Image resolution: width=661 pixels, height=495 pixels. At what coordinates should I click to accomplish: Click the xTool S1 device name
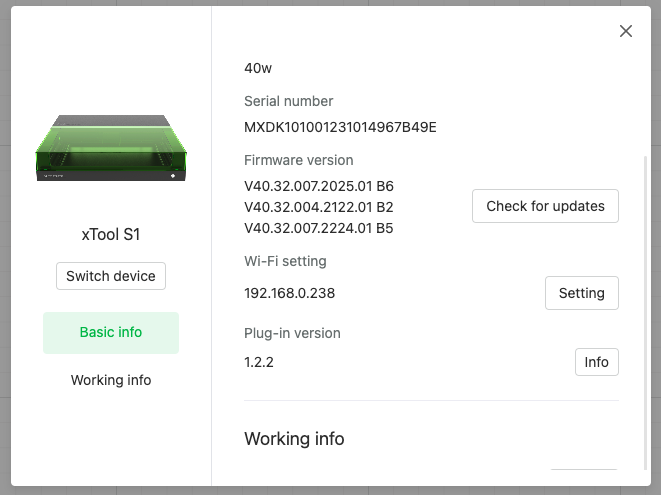click(x=111, y=234)
